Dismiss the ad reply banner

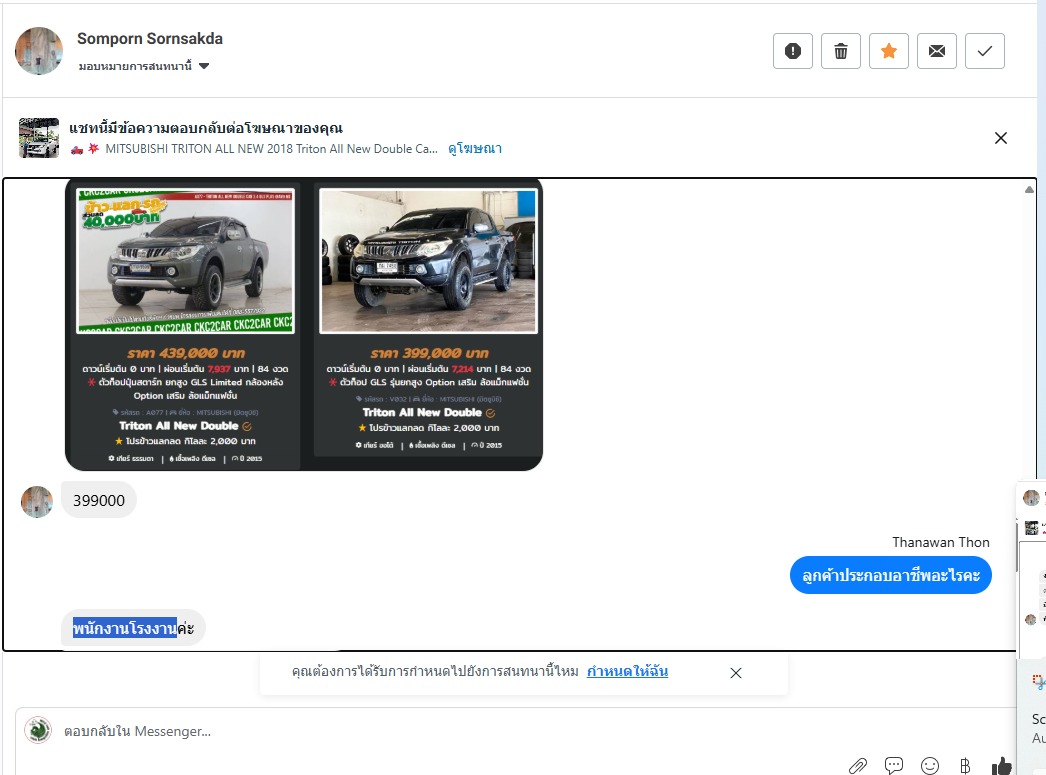pos(1001,138)
